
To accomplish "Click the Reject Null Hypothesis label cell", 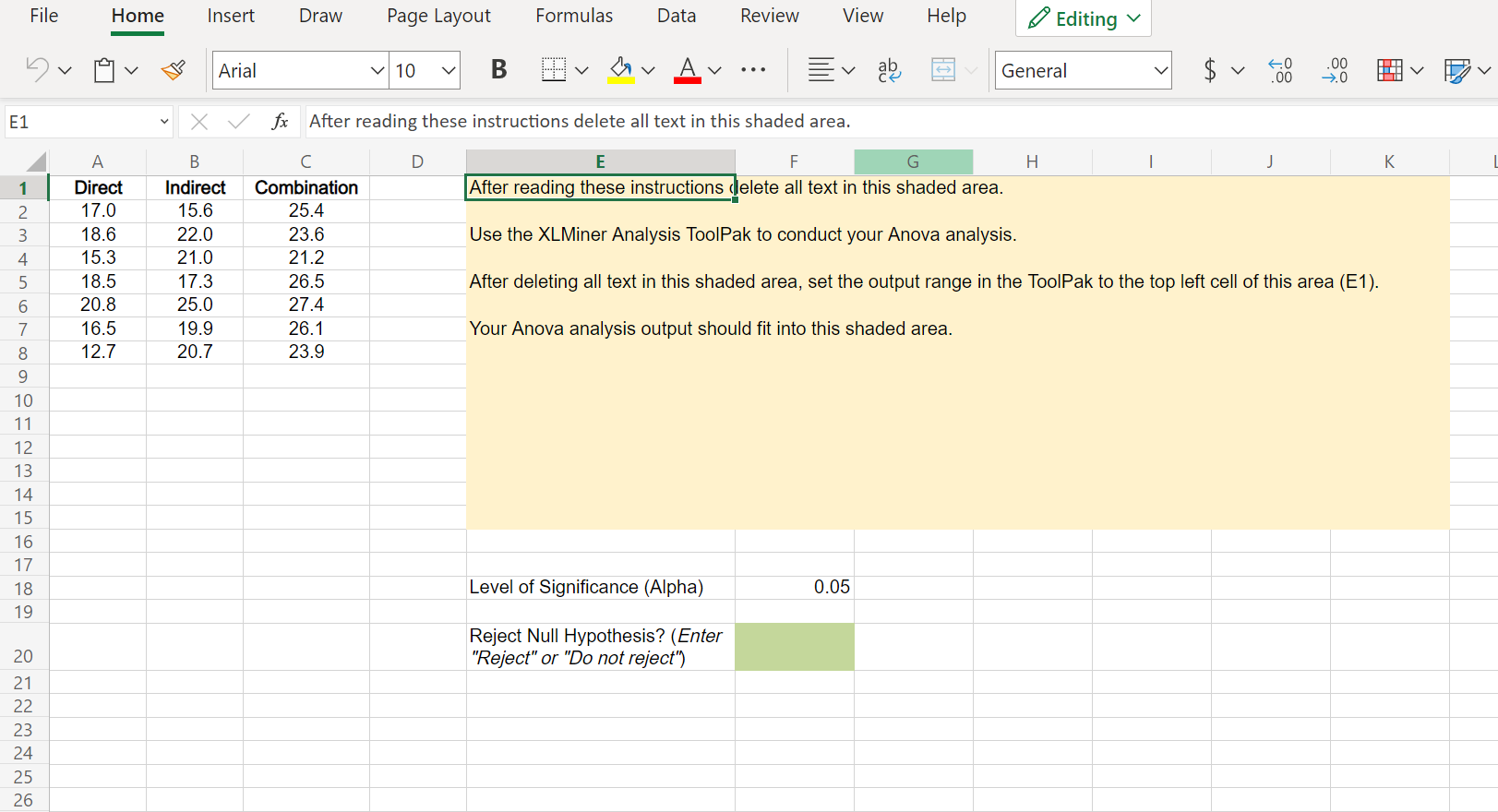I will click(601, 646).
